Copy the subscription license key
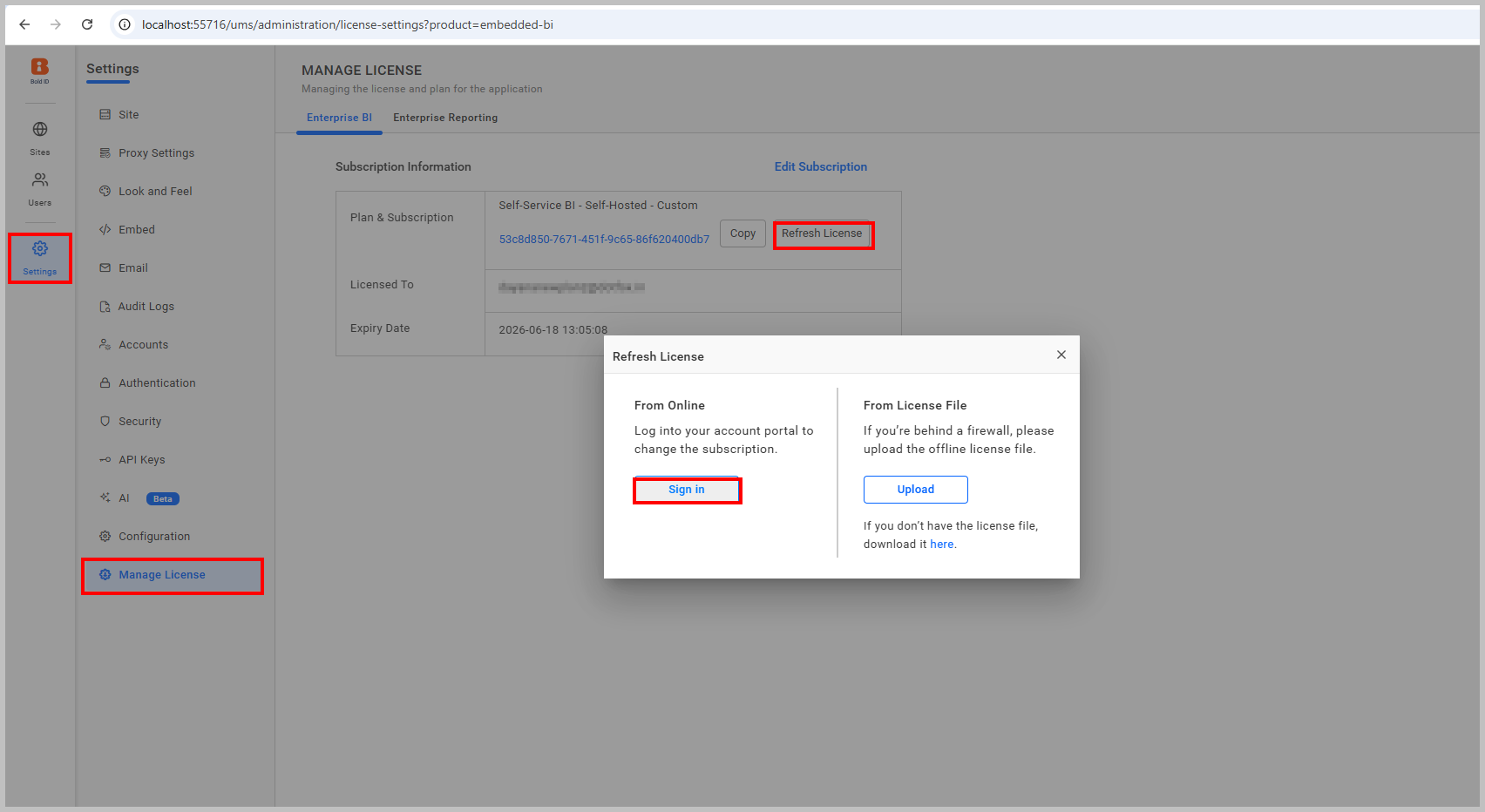Screen dimensions: 1485x812 click(742, 233)
